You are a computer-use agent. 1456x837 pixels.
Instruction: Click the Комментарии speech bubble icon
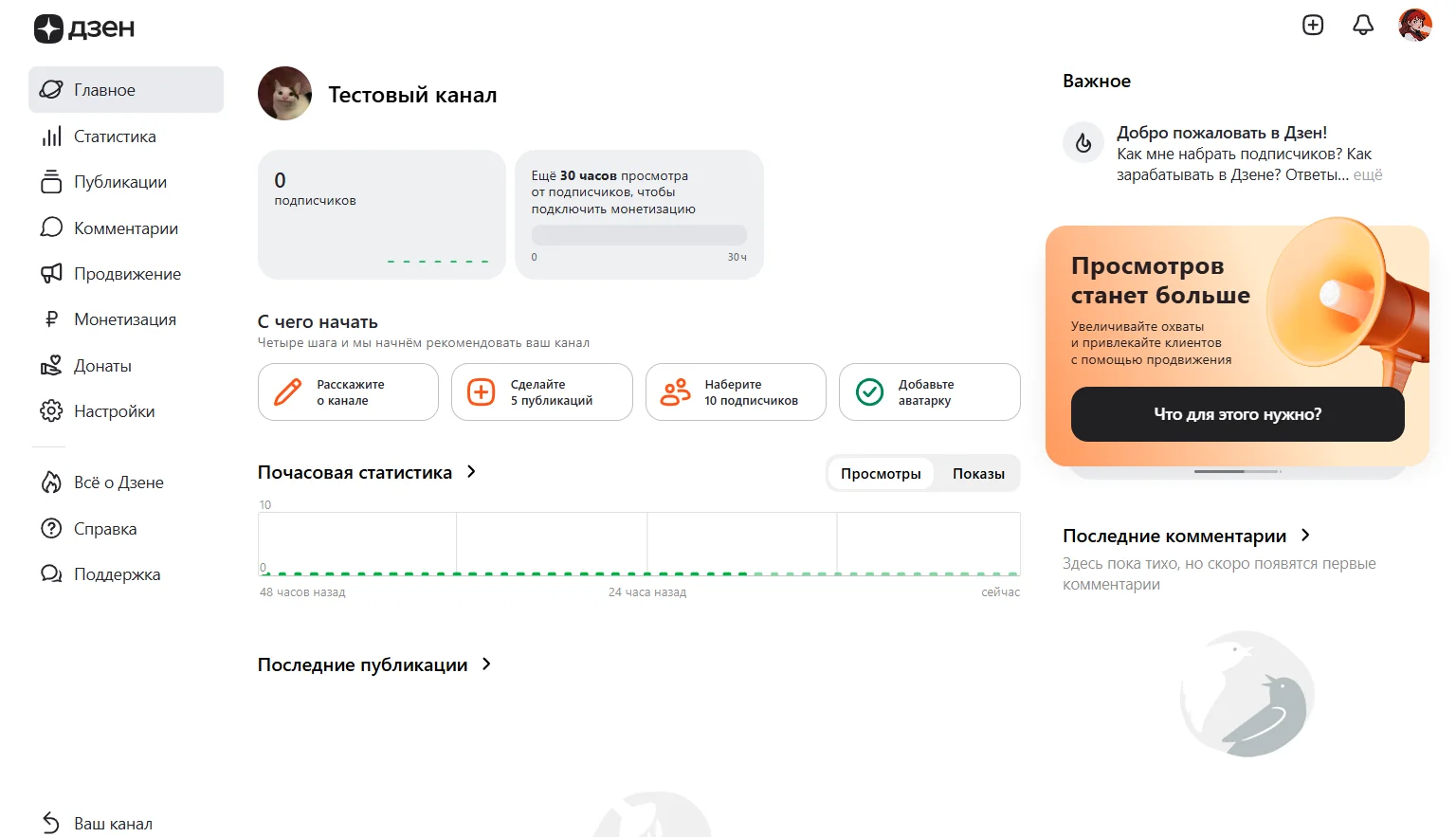(x=51, y=227)
